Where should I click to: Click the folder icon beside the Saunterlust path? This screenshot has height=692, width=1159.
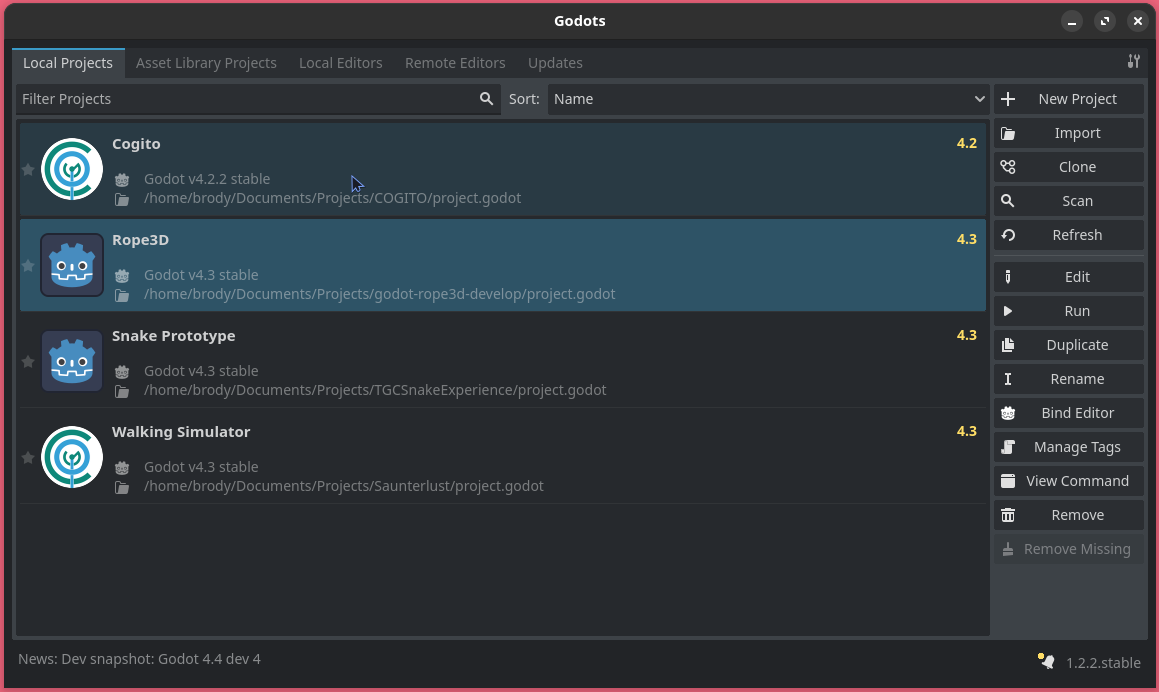pos(122,487)
